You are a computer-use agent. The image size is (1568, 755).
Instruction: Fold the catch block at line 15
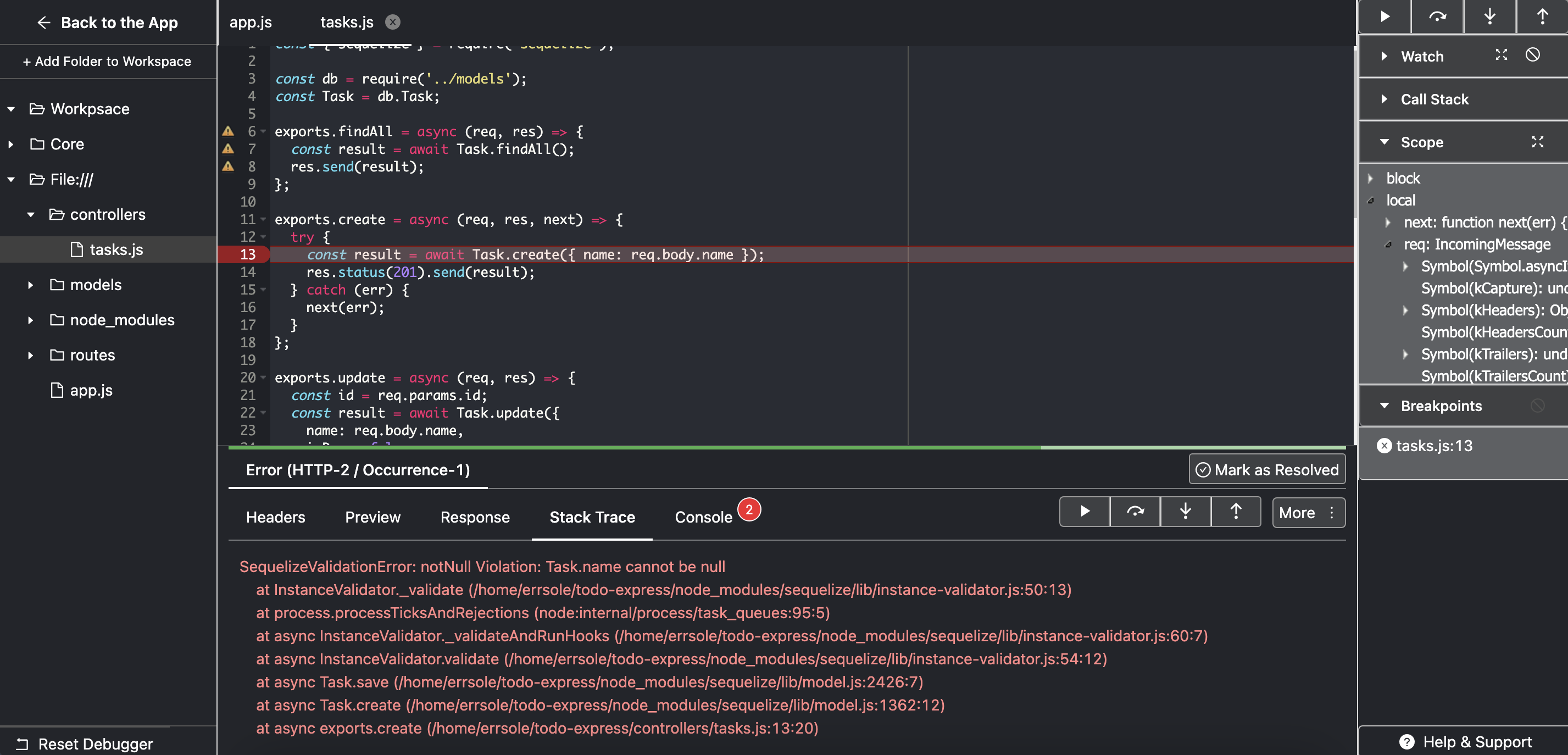coord(264,290)
